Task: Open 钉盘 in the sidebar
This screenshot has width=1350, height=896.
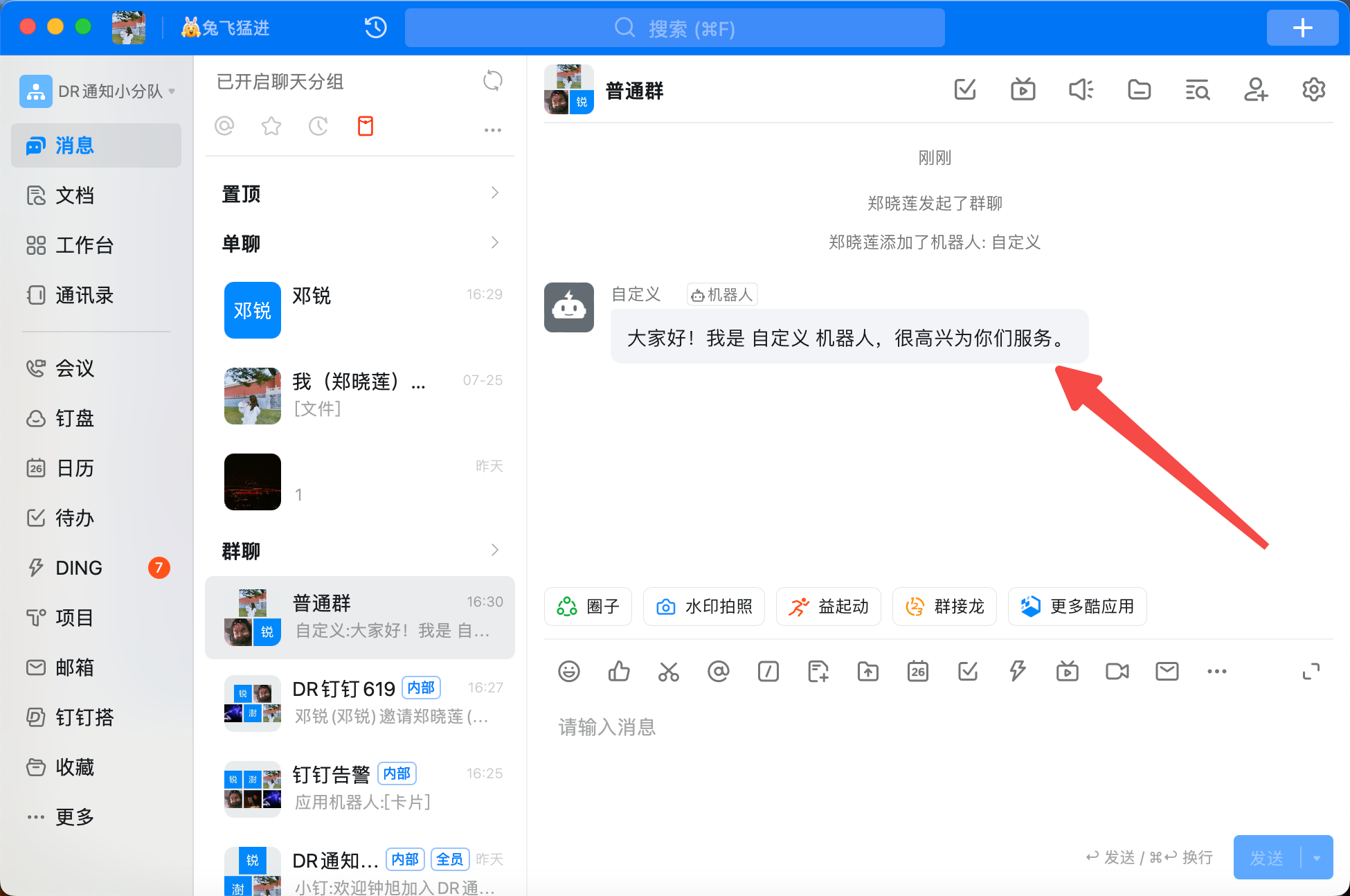Action: (x=96, y=418)
